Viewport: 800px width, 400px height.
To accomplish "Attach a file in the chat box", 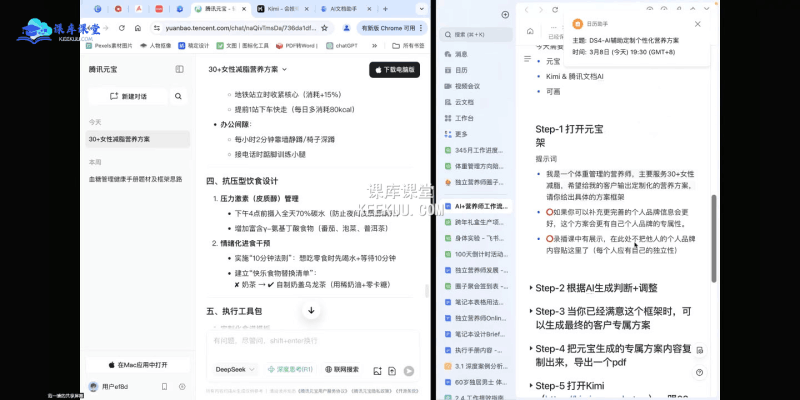I will (x=392, y=371).
